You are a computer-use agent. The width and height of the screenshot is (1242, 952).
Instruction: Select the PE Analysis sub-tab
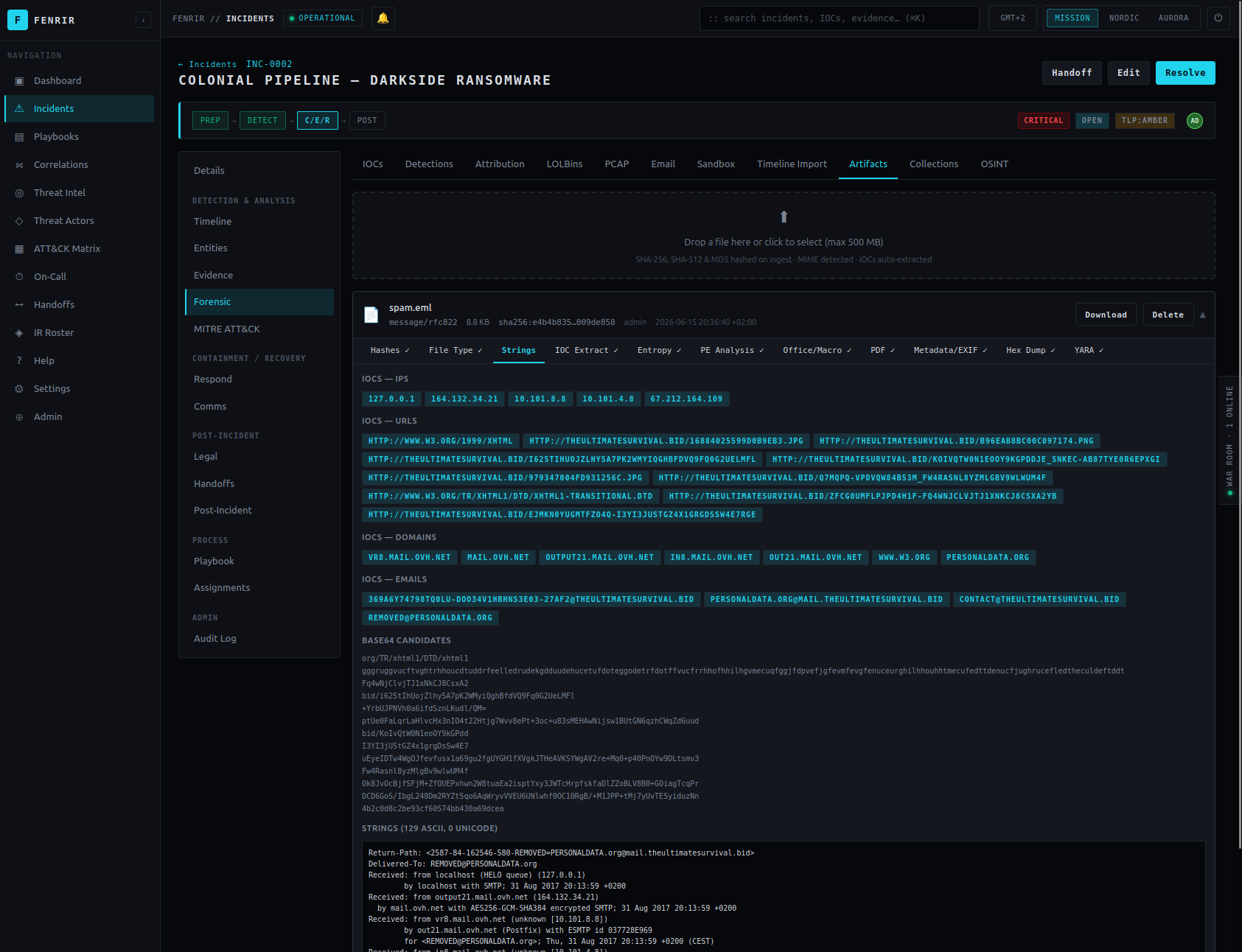tap(732, 351)
